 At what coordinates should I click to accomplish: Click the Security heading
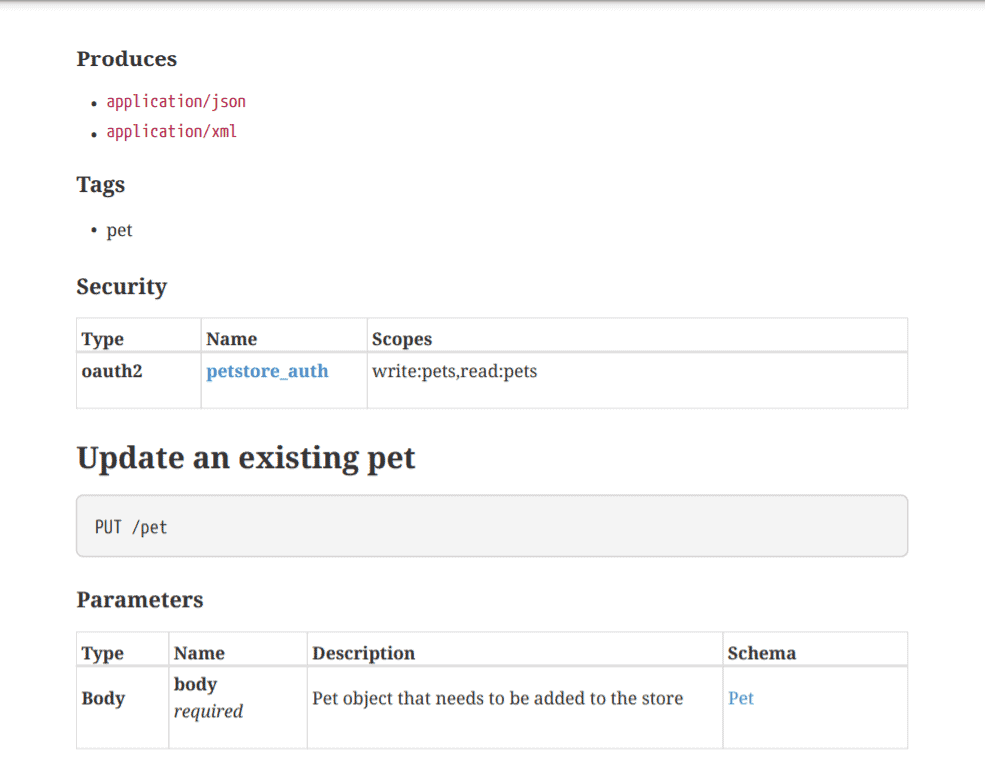pyautogui.click(x=121, y=287)
